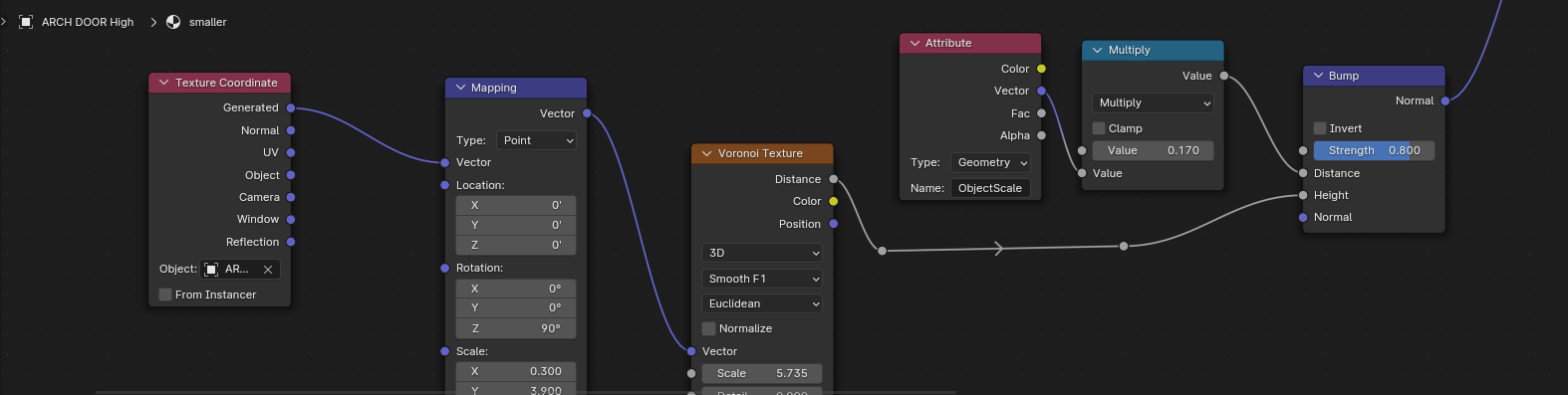Click the Voronoi Color output socket
1568x395 pixels.
(834, 201)
